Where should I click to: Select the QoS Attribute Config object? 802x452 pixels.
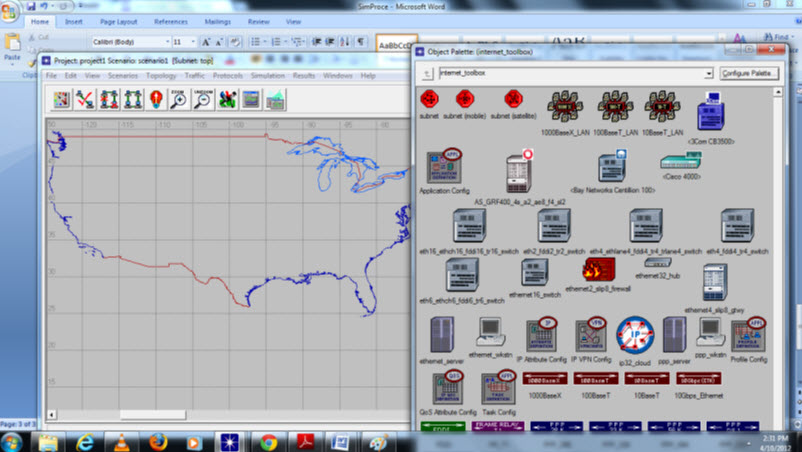tap(448, 388)
